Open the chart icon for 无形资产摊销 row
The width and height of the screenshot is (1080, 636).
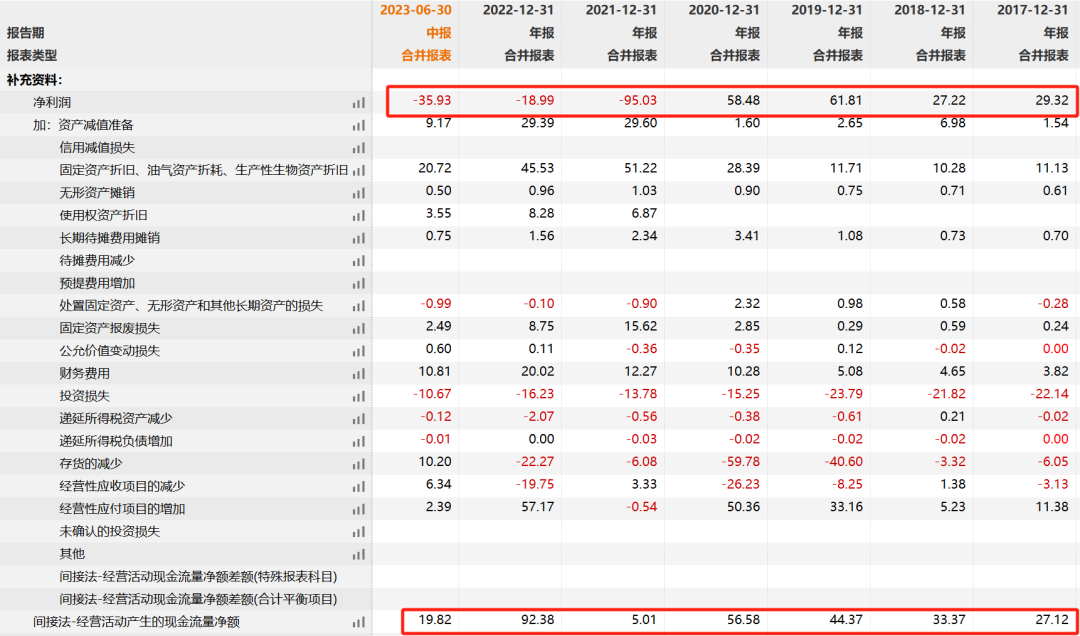(x=358, y=193)
